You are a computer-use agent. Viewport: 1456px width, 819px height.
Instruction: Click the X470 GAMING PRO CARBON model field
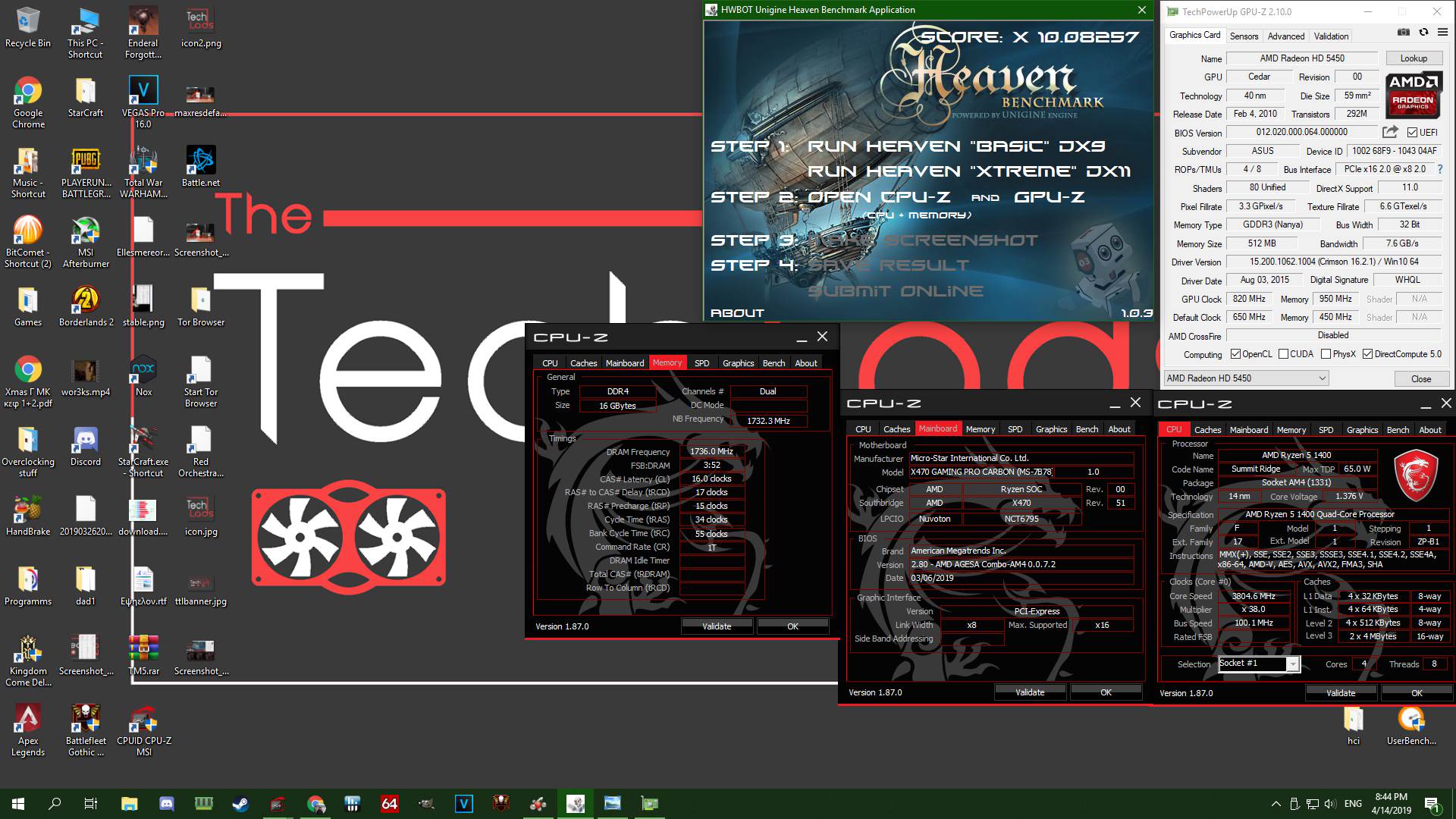tap(981, 472)
